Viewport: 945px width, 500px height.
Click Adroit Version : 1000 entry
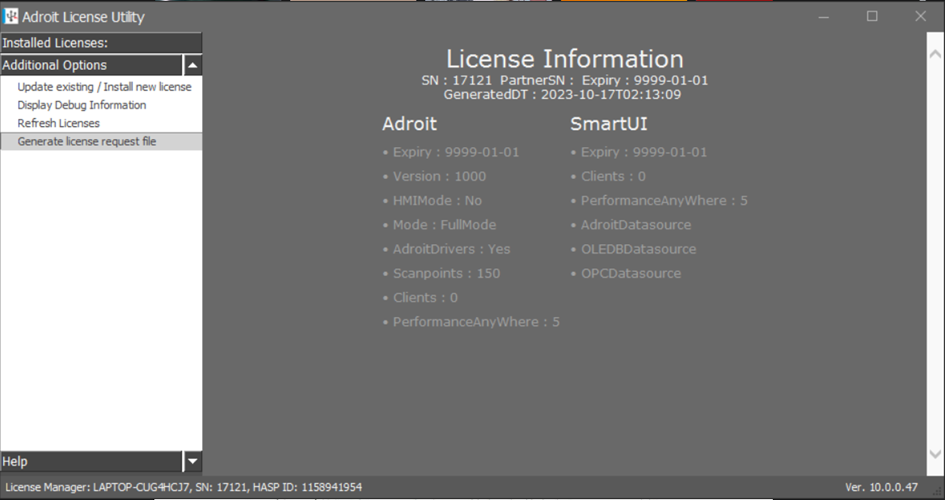click(x=439, y=177)
